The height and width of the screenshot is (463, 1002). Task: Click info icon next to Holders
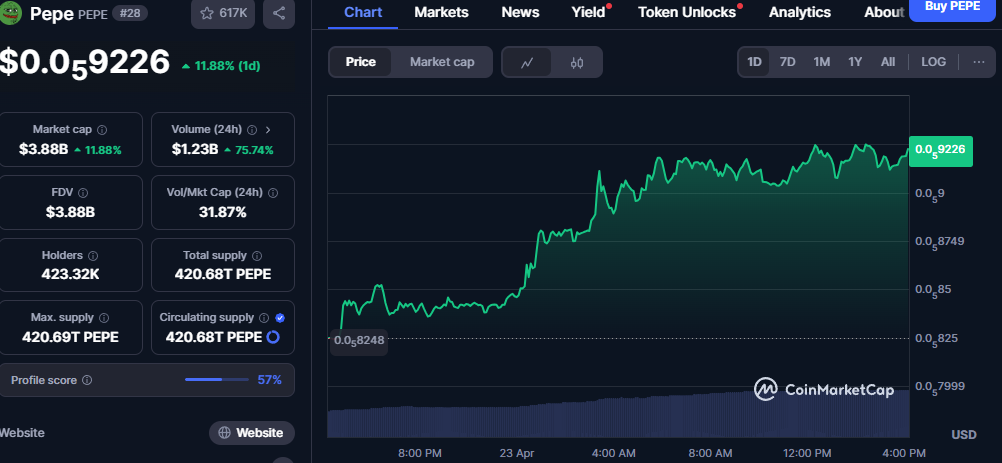[x=93, y=255]
